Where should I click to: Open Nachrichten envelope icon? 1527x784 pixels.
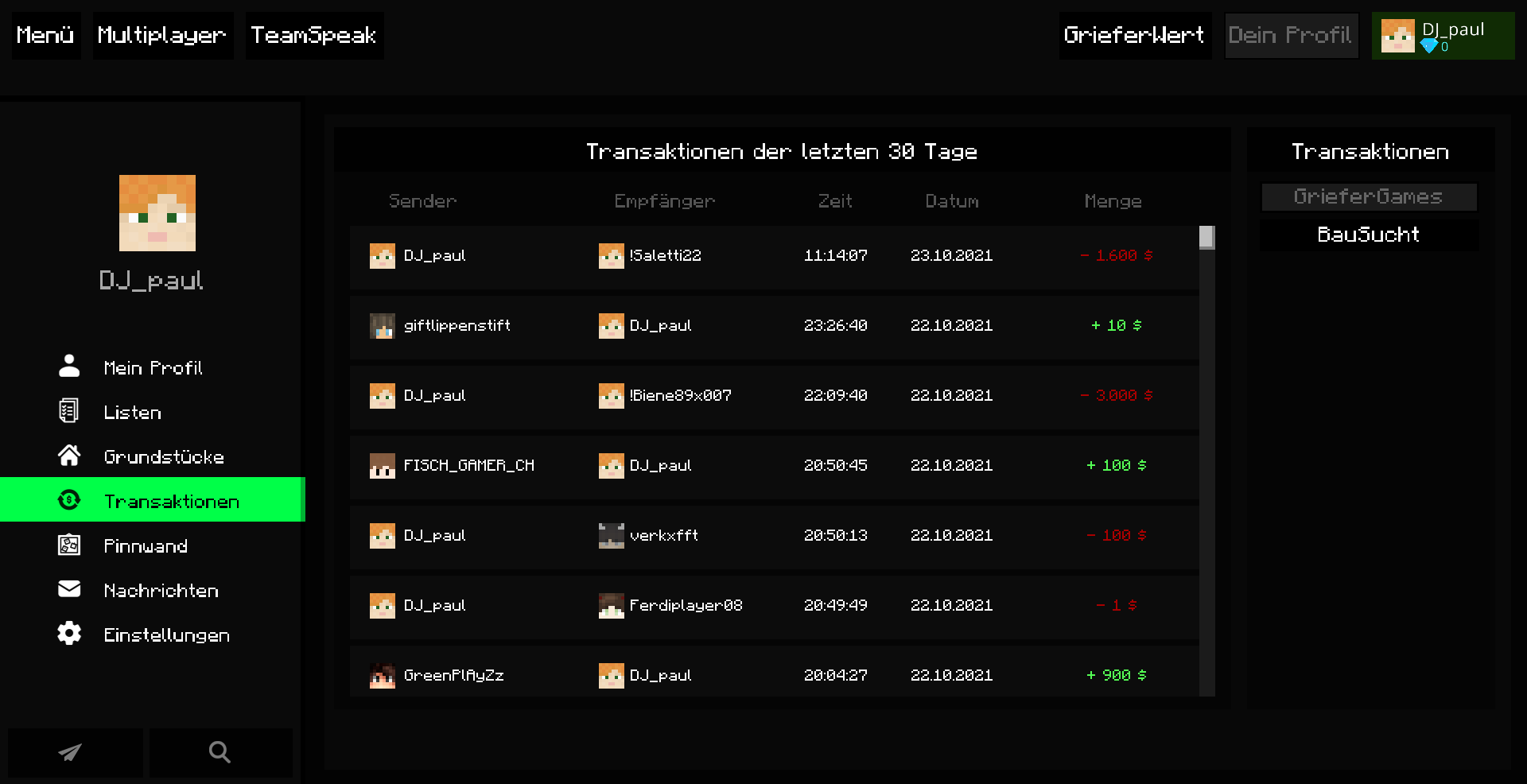pyautogui.click(x=69, y=588)
